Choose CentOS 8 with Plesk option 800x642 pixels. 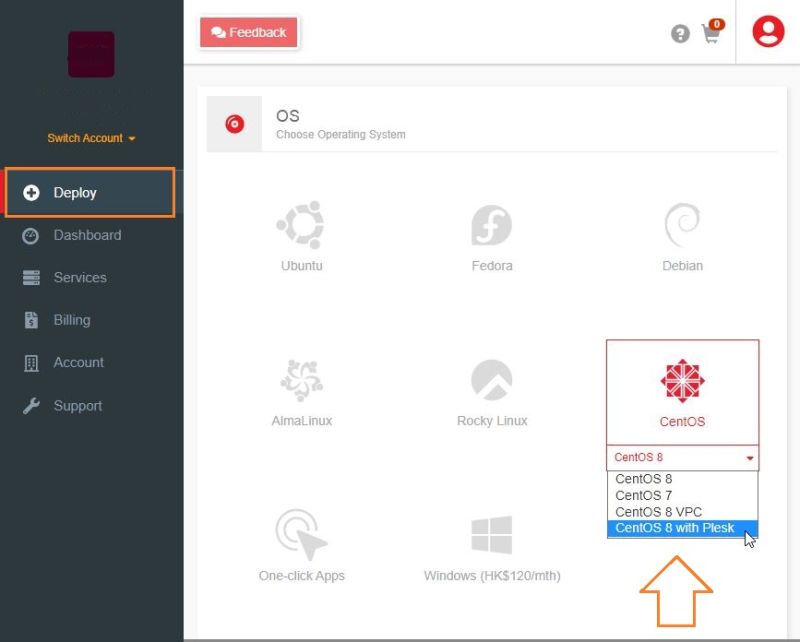[682, 528]
